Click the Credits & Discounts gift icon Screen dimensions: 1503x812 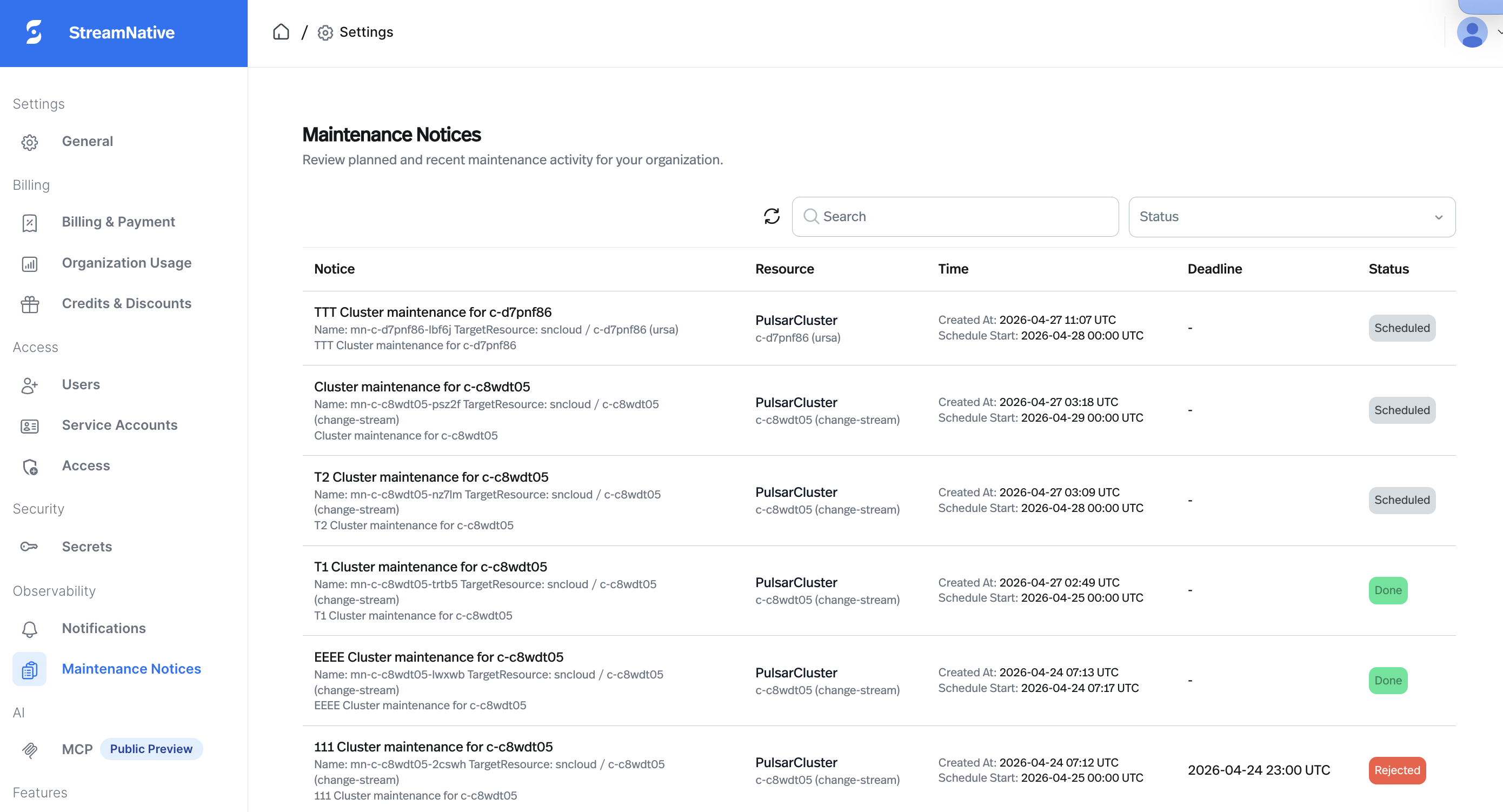(x=30, y=304)
